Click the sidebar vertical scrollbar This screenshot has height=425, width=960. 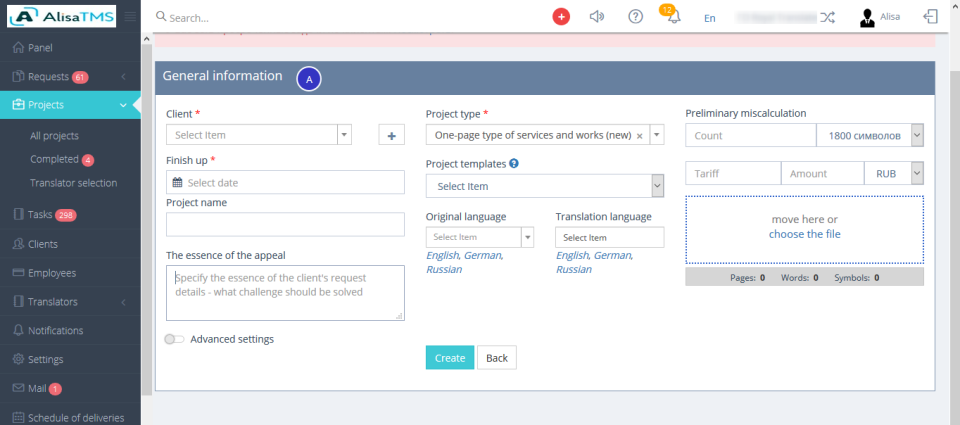pyautogui.click(x=146, y=219)
